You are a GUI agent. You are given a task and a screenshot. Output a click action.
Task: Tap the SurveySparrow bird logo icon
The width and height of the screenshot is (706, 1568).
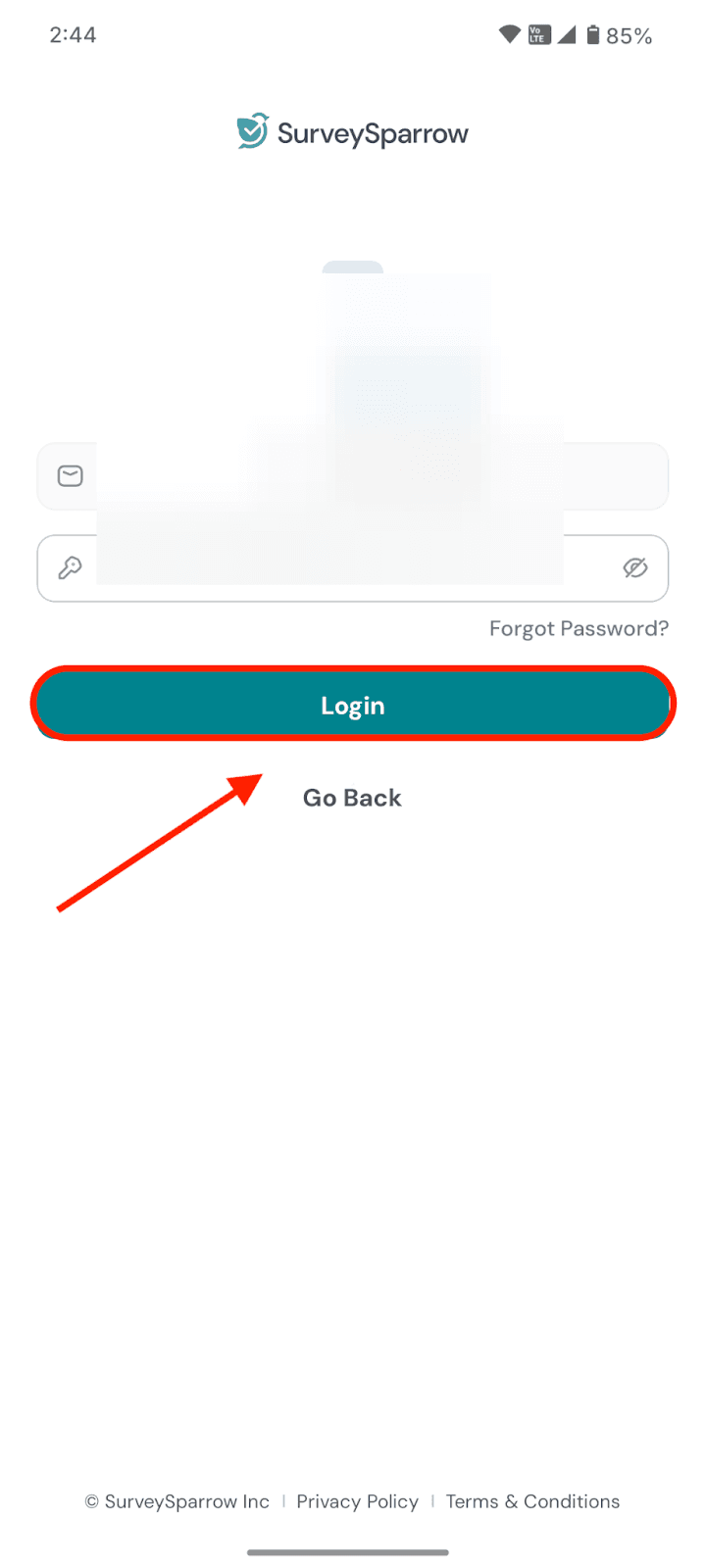(x=252, y=131)
